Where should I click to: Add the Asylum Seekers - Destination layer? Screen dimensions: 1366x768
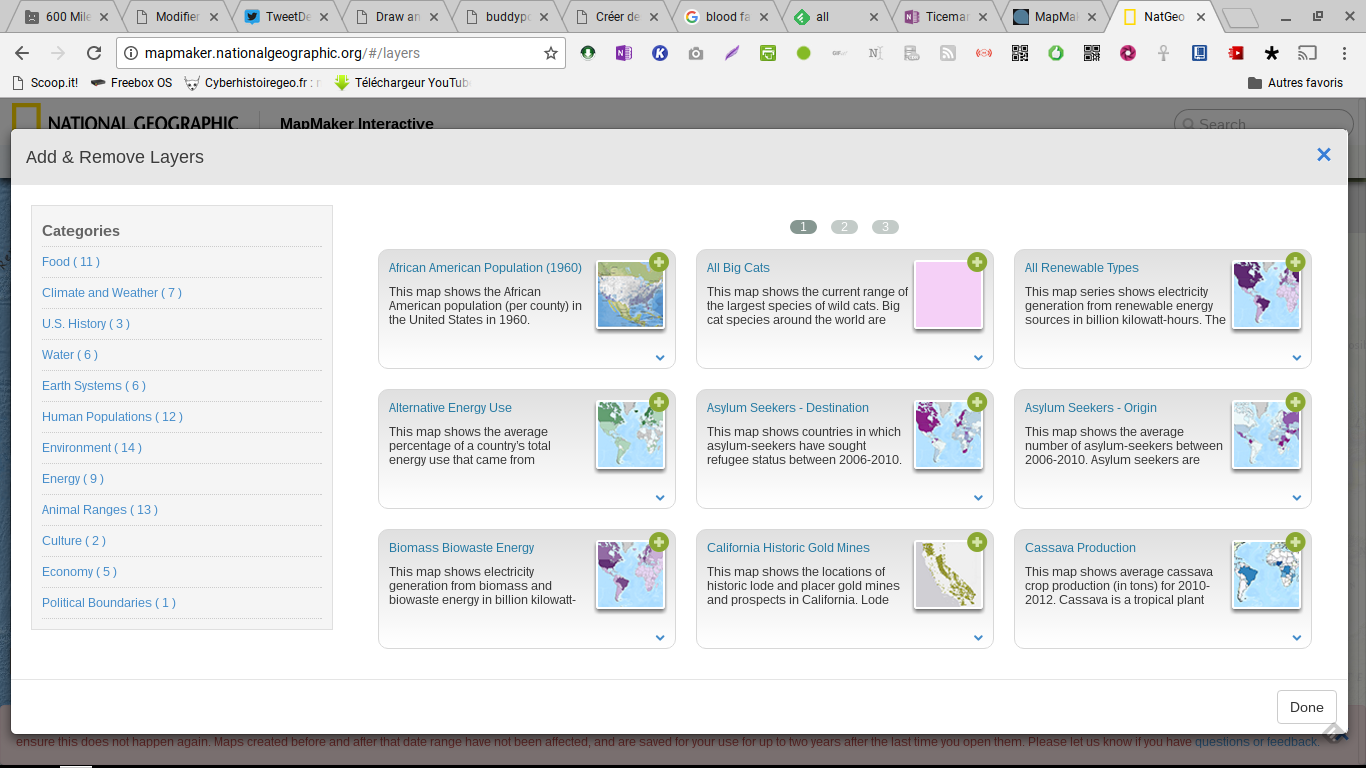pos(976,402)
